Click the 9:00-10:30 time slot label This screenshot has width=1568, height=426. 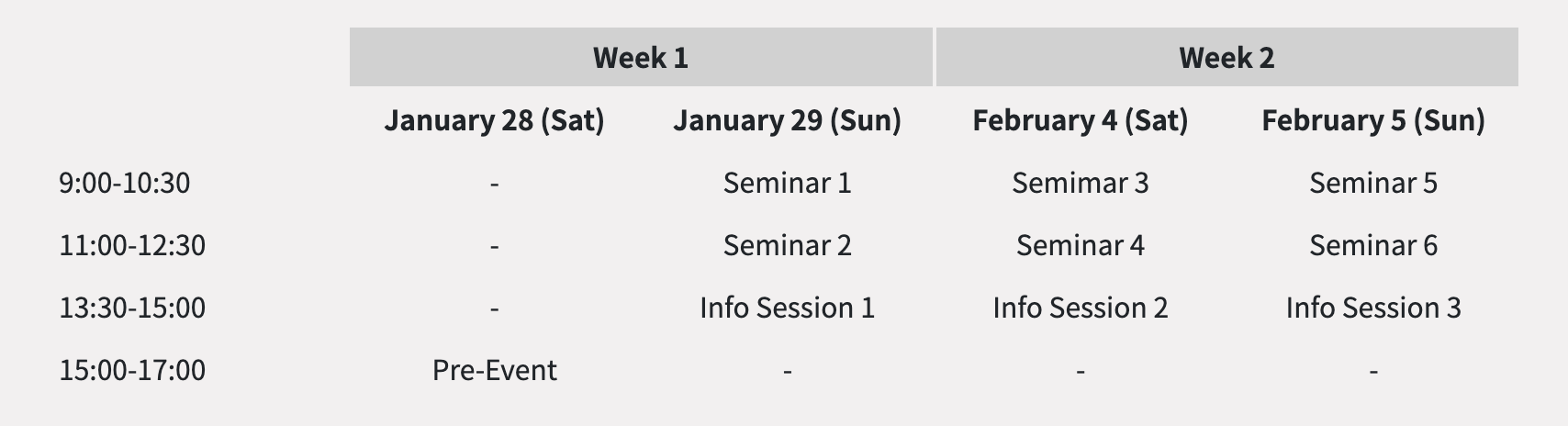click(x=125, y=183)
